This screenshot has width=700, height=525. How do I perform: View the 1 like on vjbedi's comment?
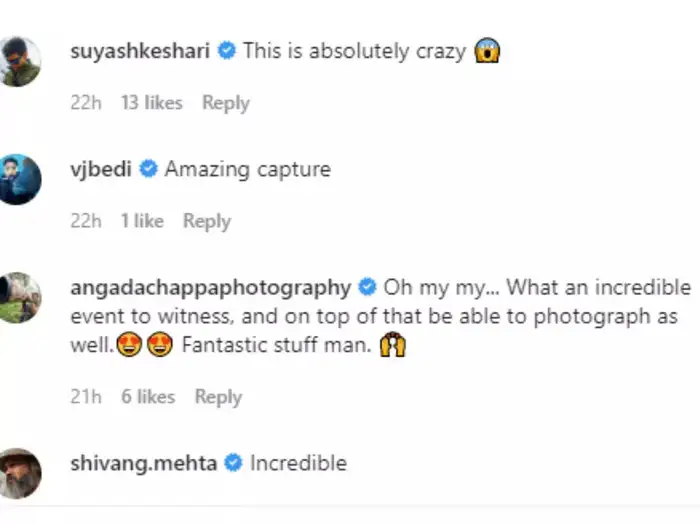(142, 221)
